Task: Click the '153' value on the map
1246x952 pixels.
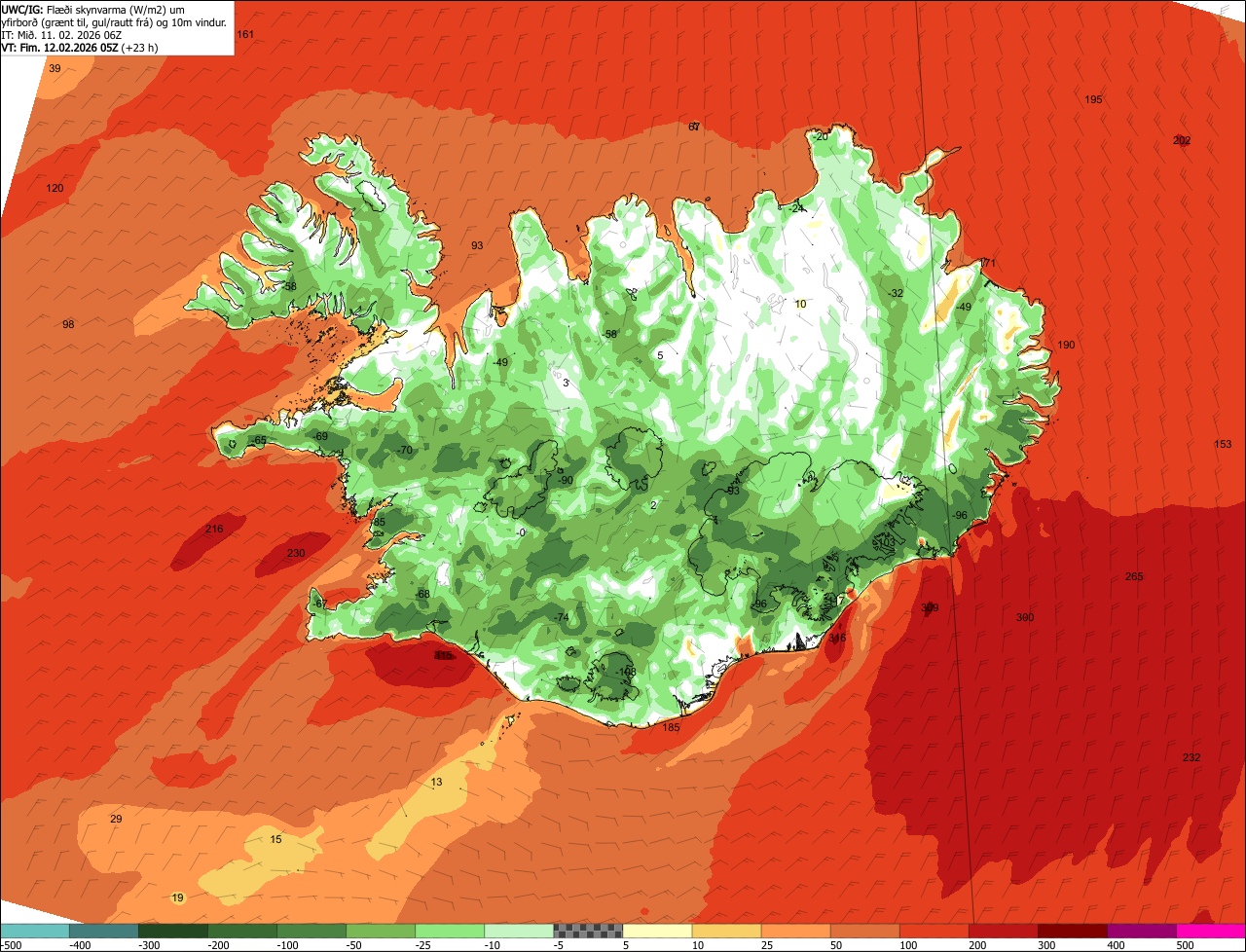Action: point(1223,445)
